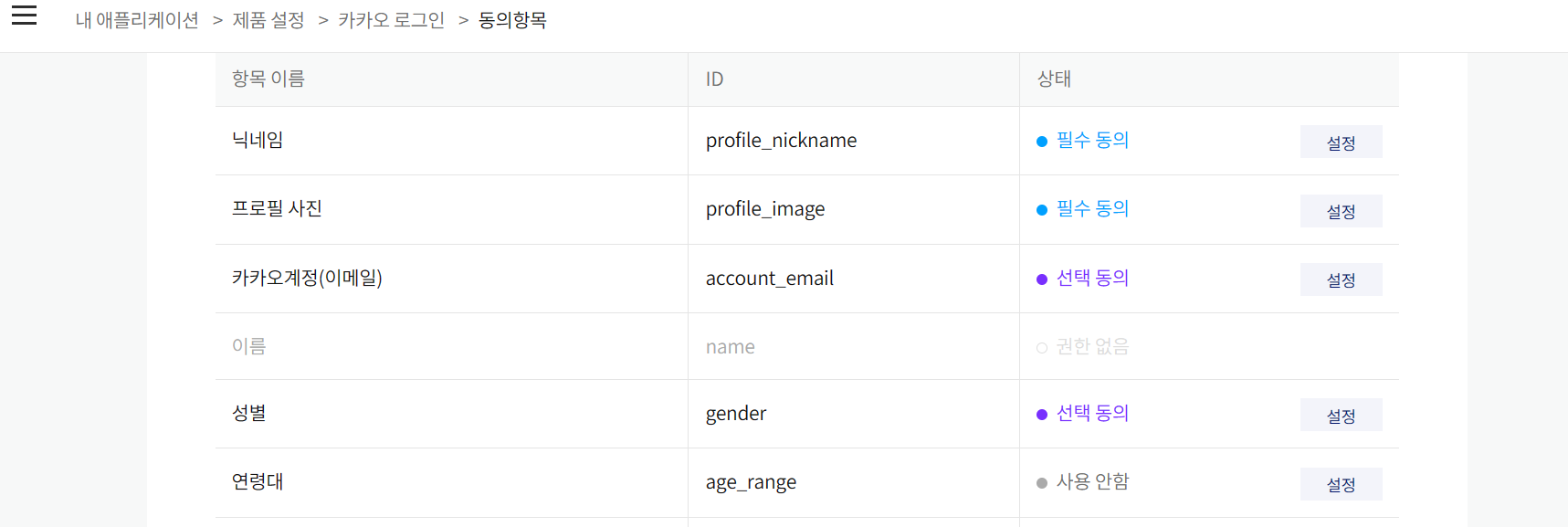The image size is (1568, 527).
Task: Open 설정 for 성별 row
Action: (1341, 415)
